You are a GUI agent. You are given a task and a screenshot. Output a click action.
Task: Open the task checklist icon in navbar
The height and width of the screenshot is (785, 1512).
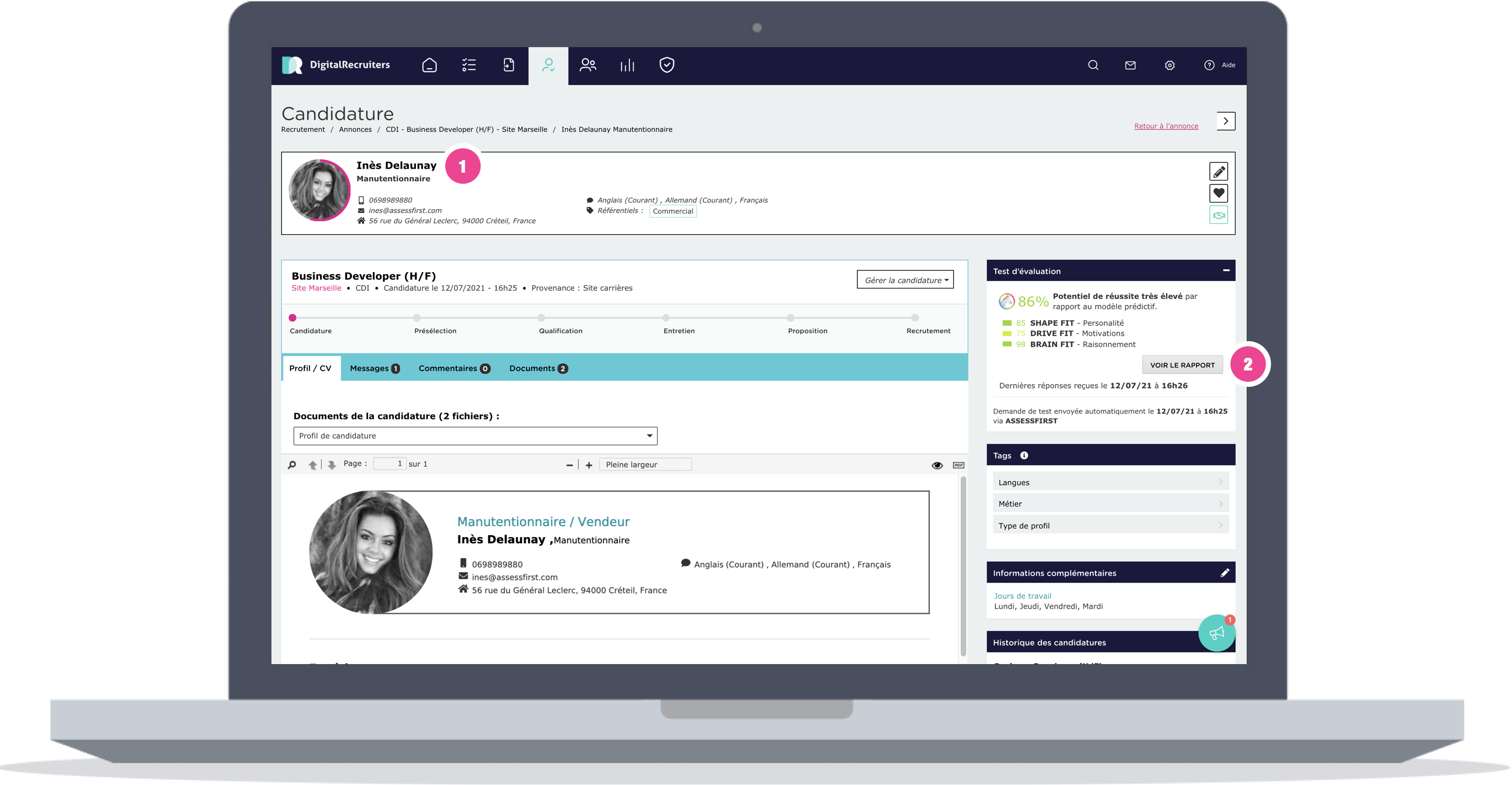coord(468,65)
